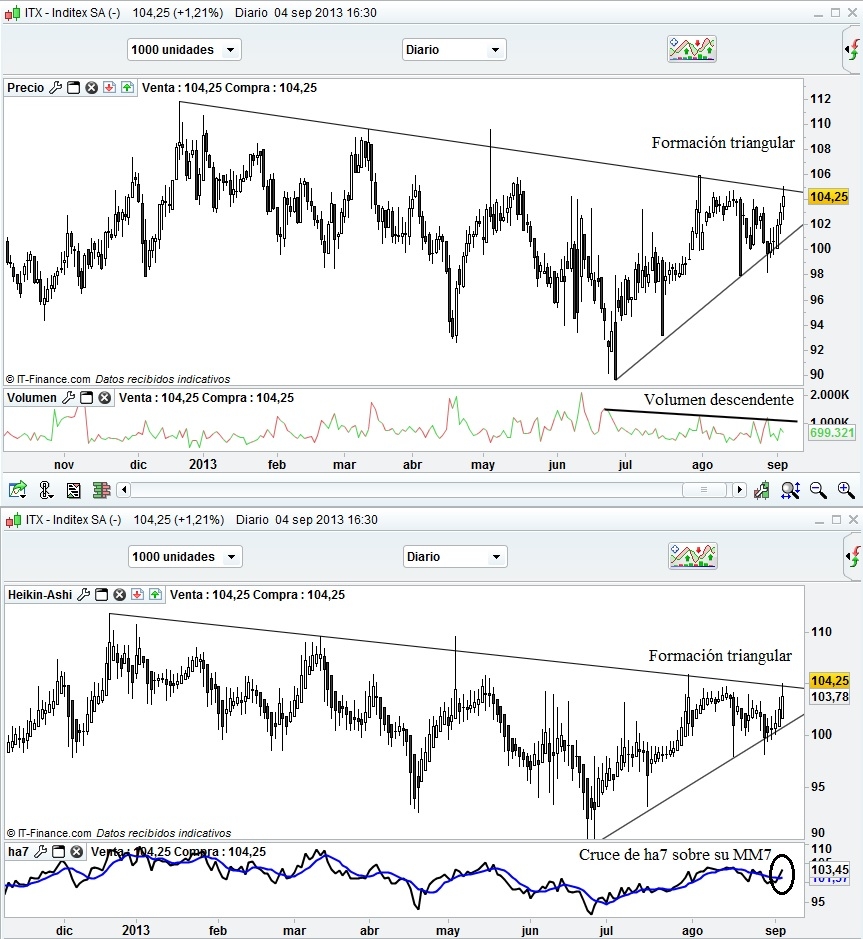Maximize the upper chart window
863x939 pixels.
point(836,13)
